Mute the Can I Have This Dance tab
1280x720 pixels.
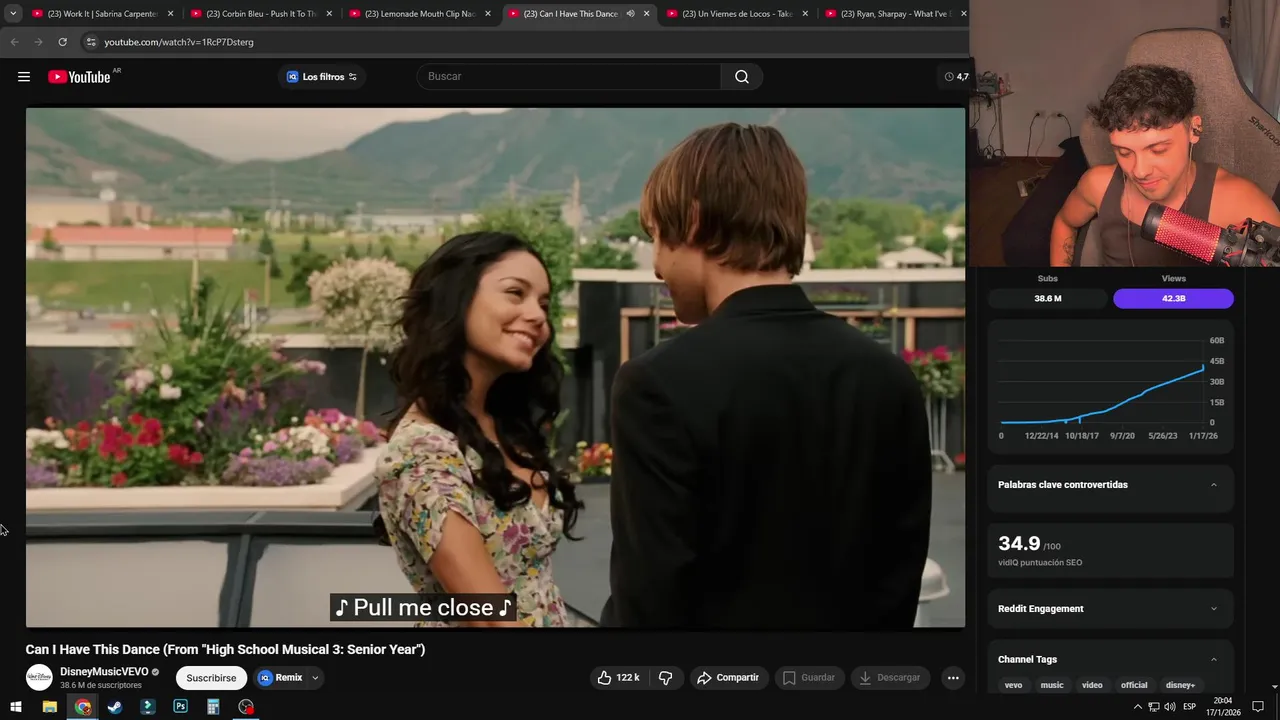point(630,14)
